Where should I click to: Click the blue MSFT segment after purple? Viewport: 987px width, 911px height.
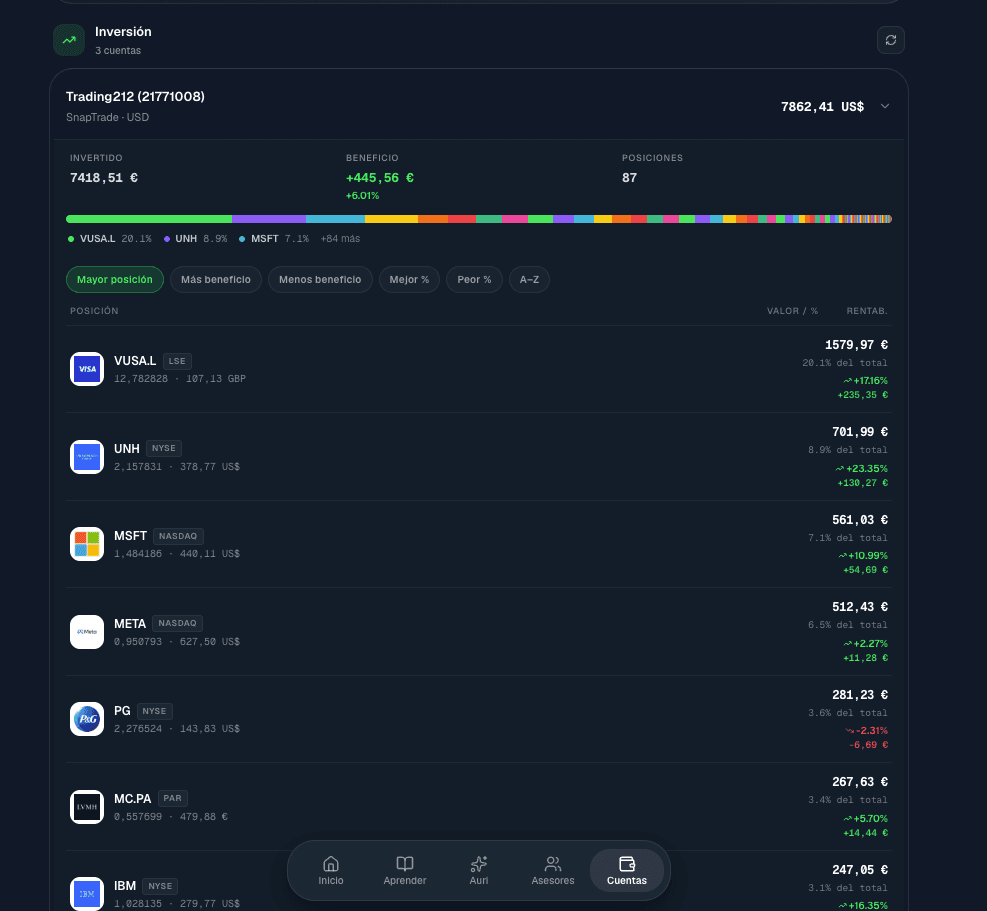pos(336,219)
